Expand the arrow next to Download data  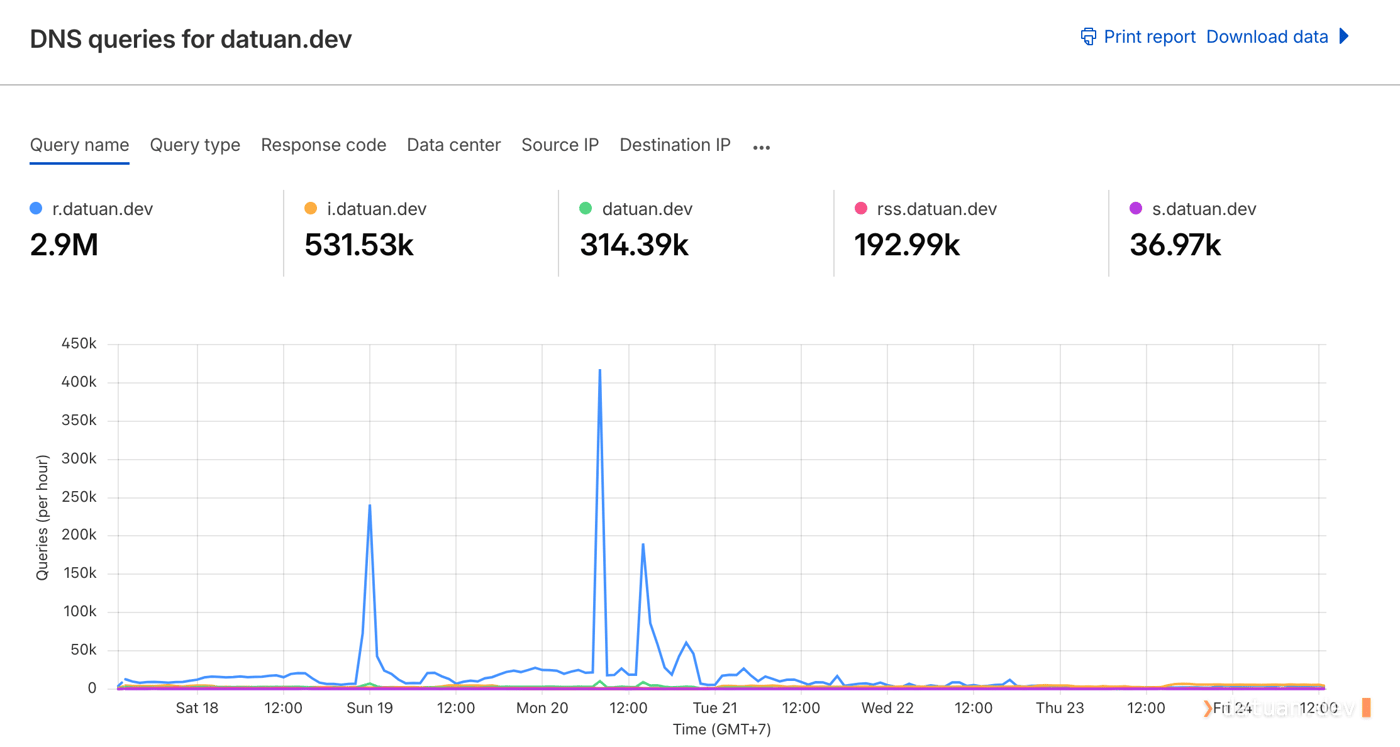point(1344,36)
